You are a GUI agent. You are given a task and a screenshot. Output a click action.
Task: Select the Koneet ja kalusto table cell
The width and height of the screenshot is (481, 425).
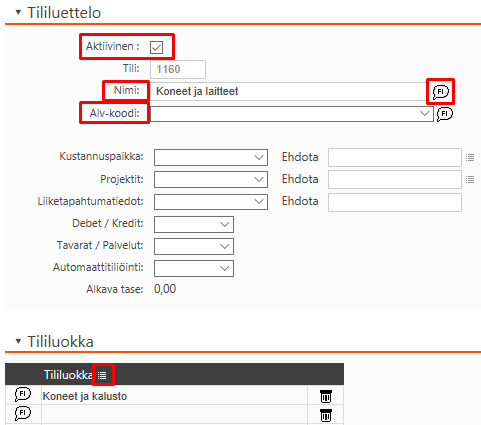[174, 396]
